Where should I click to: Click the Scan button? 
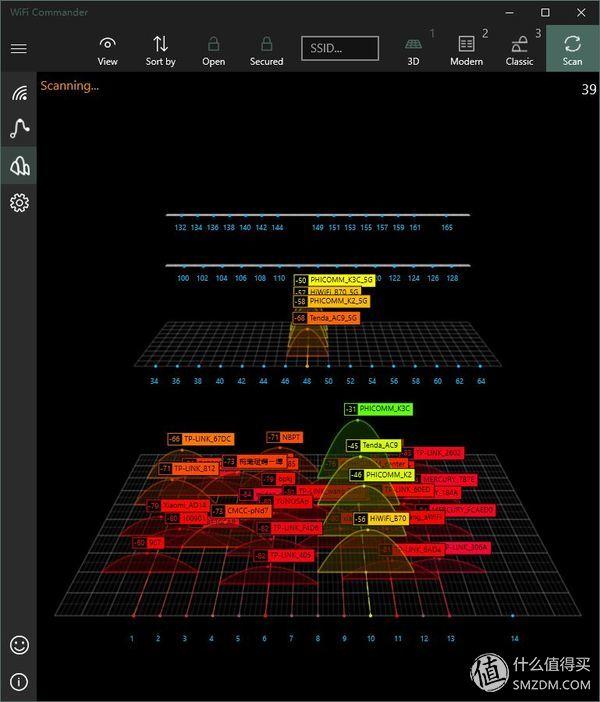pos(573,48)
